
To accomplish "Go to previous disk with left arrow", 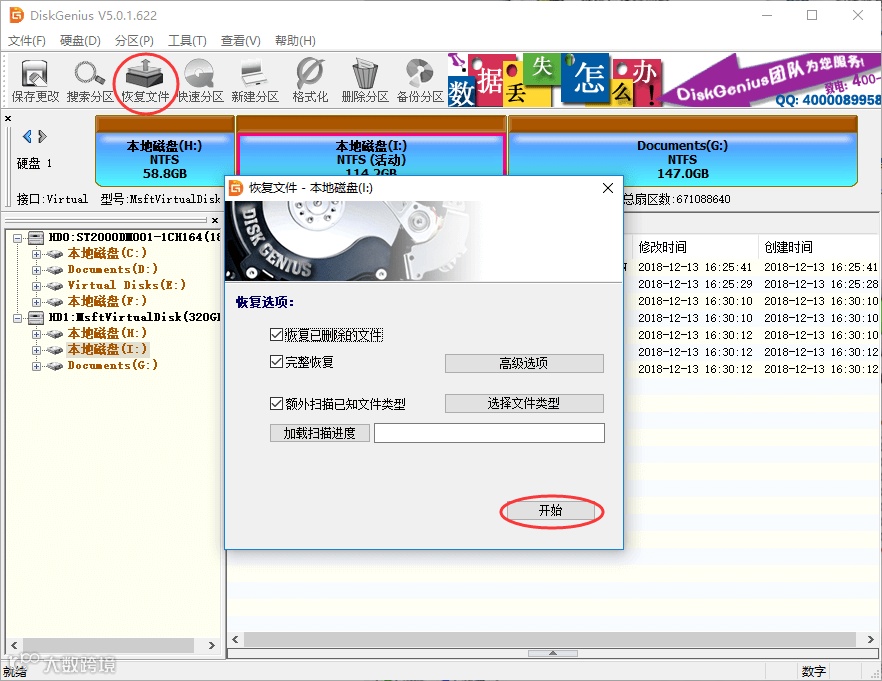I will tap(27, 136).
